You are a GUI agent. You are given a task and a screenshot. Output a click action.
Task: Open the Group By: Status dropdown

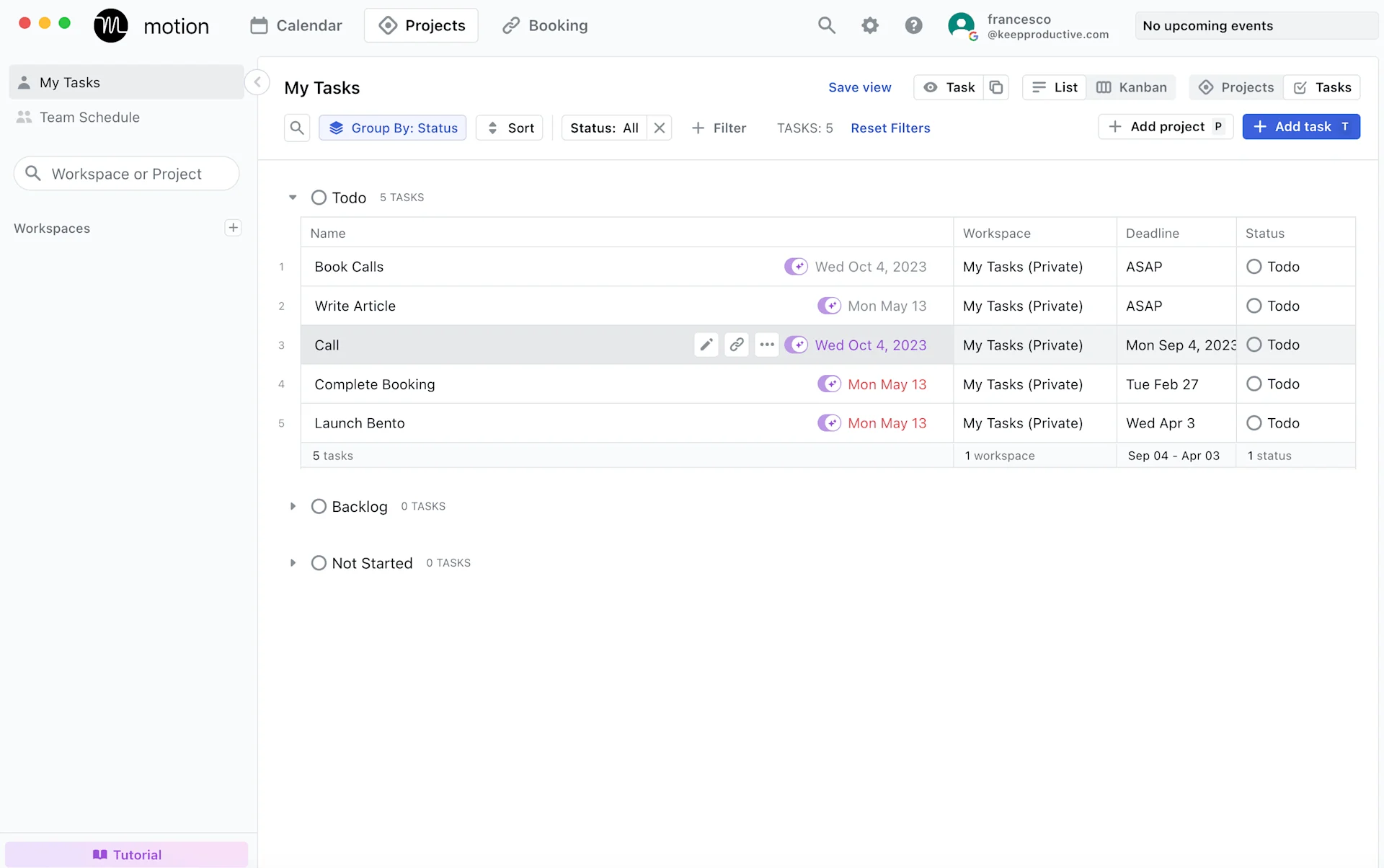point(392,128)
